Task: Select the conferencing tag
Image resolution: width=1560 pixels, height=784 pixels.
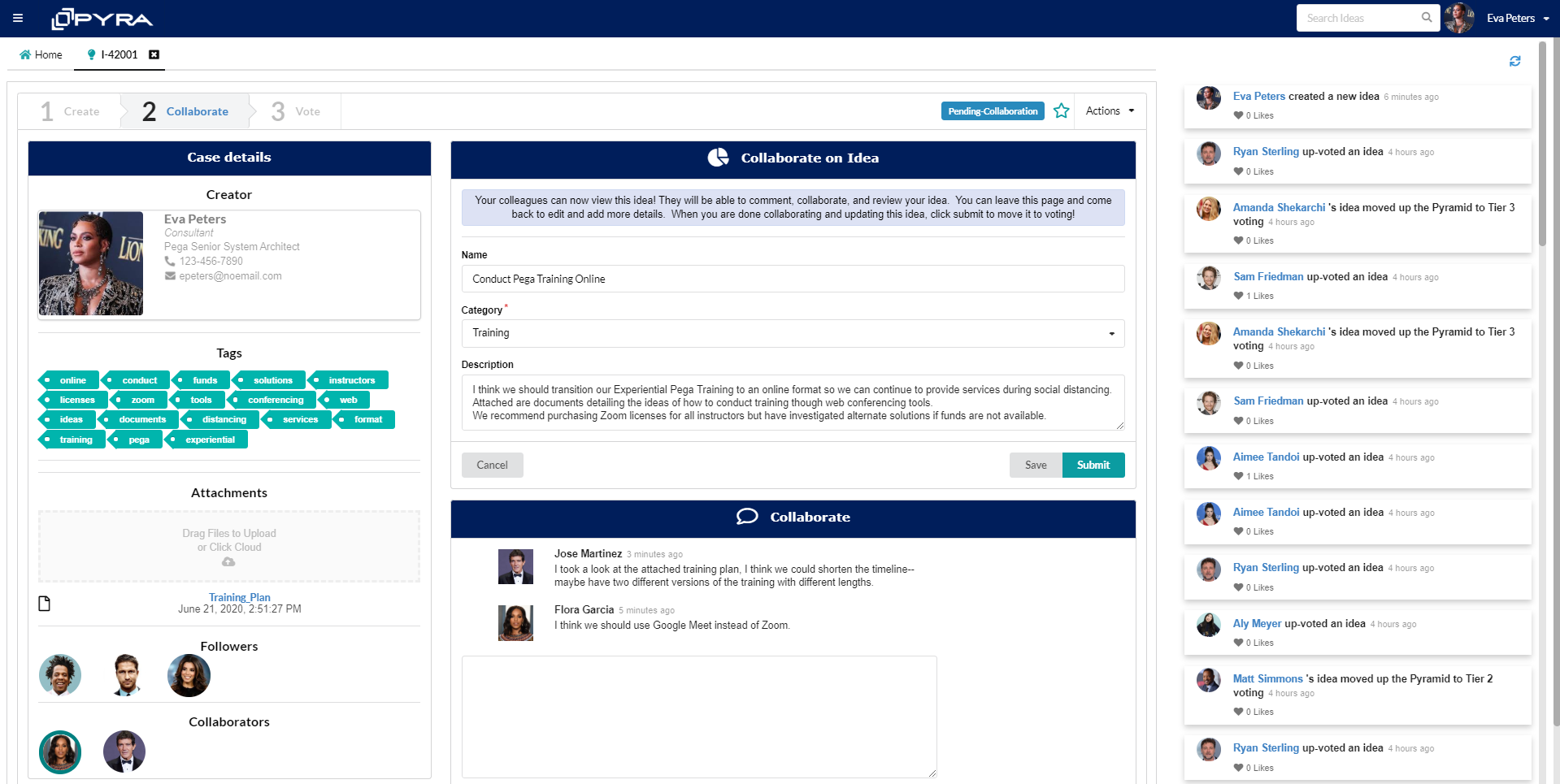Action: tap(272, 400)
